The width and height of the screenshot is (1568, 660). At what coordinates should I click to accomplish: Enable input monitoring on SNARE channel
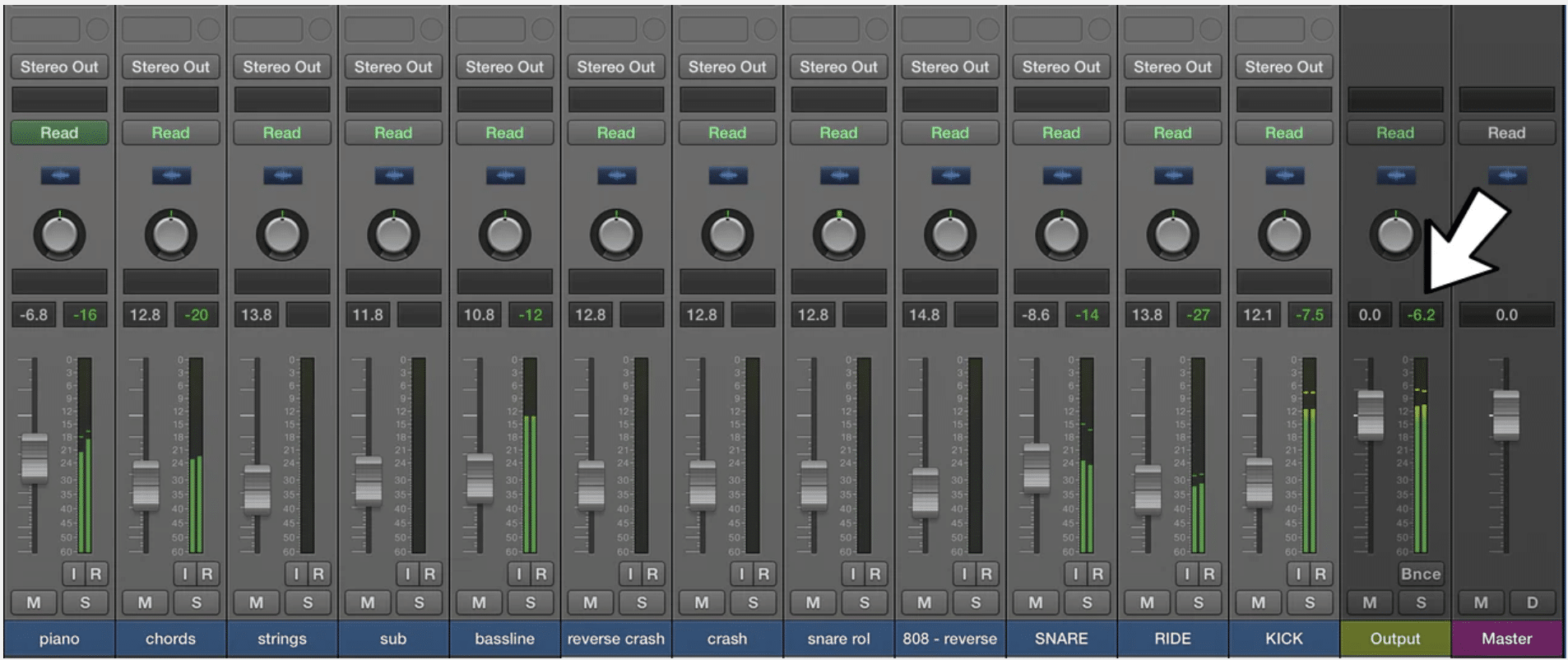pos(1075,574)
